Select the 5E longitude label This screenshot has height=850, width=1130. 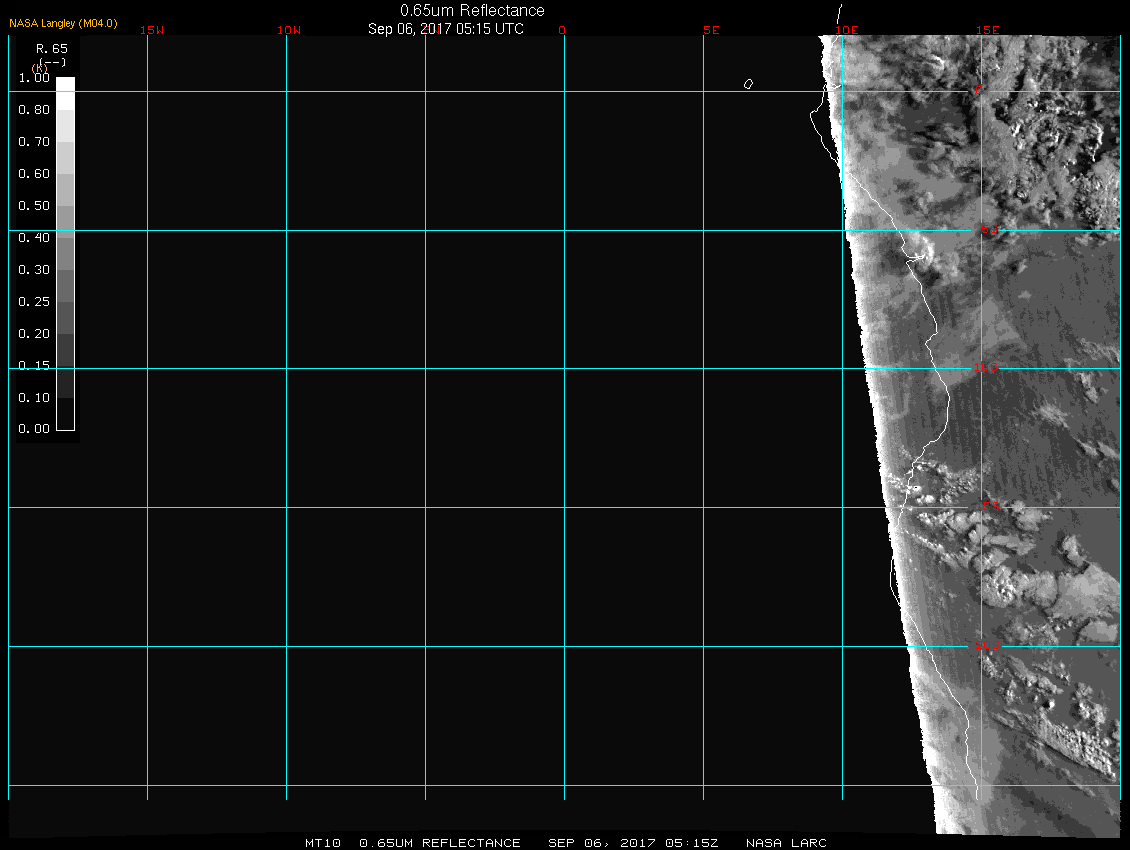[x=711, y=30]
